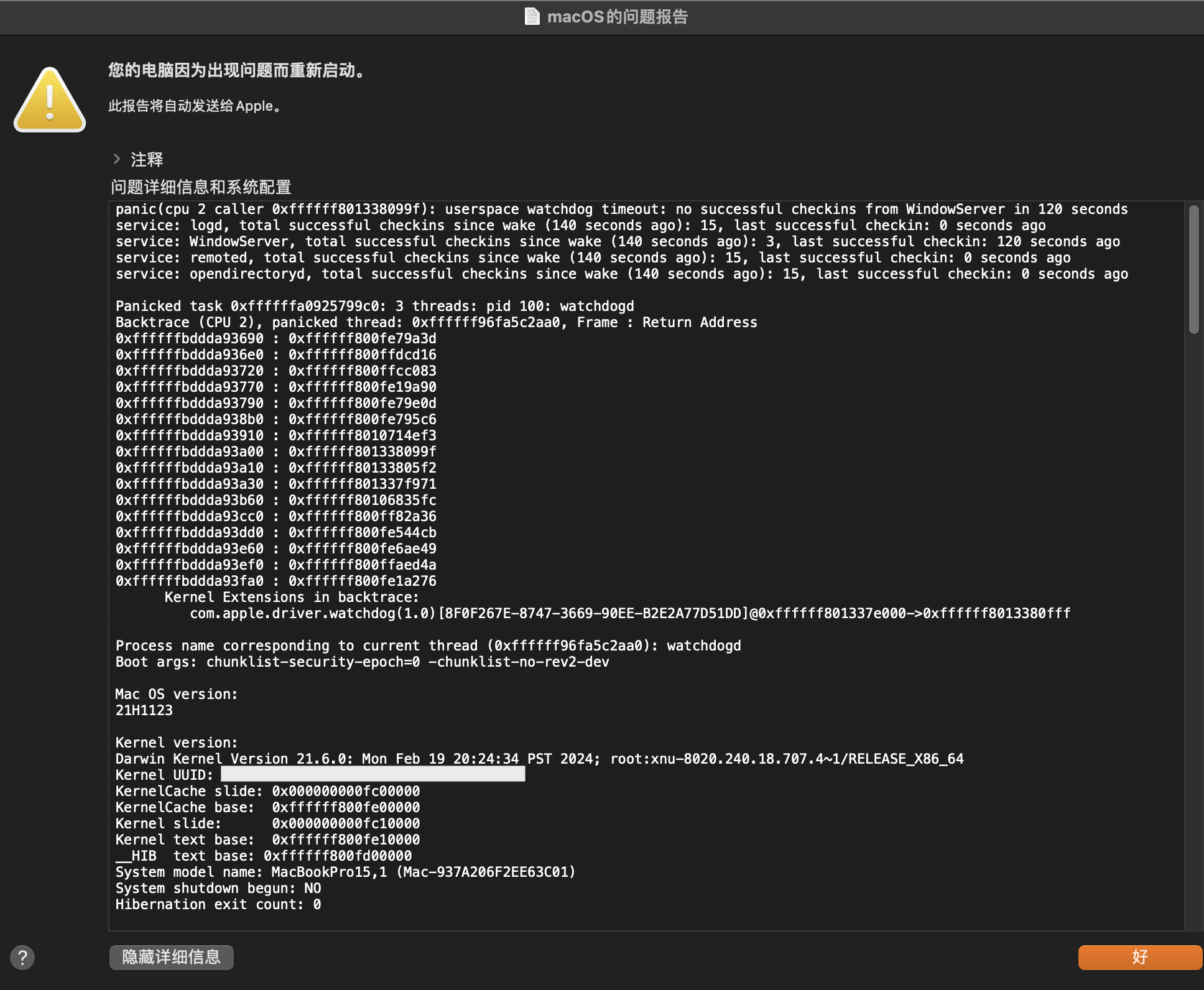Click the macOS的问题报告 window title
Image resolution: width=1204 pixels, height=990 pixels.
[x=617, y=17]
